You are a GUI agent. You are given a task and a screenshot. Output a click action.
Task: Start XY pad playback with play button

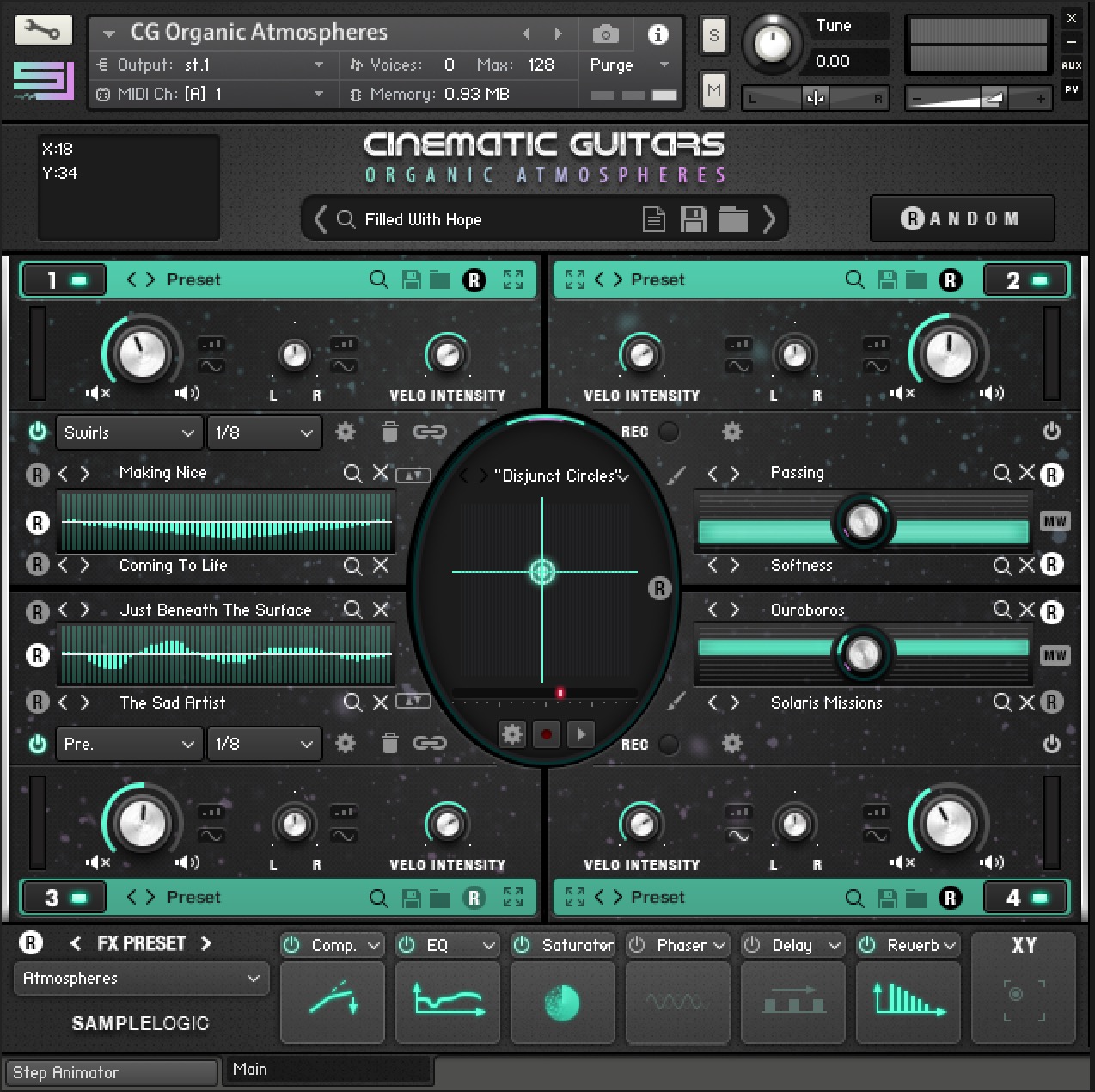click(x=581, y=734)
